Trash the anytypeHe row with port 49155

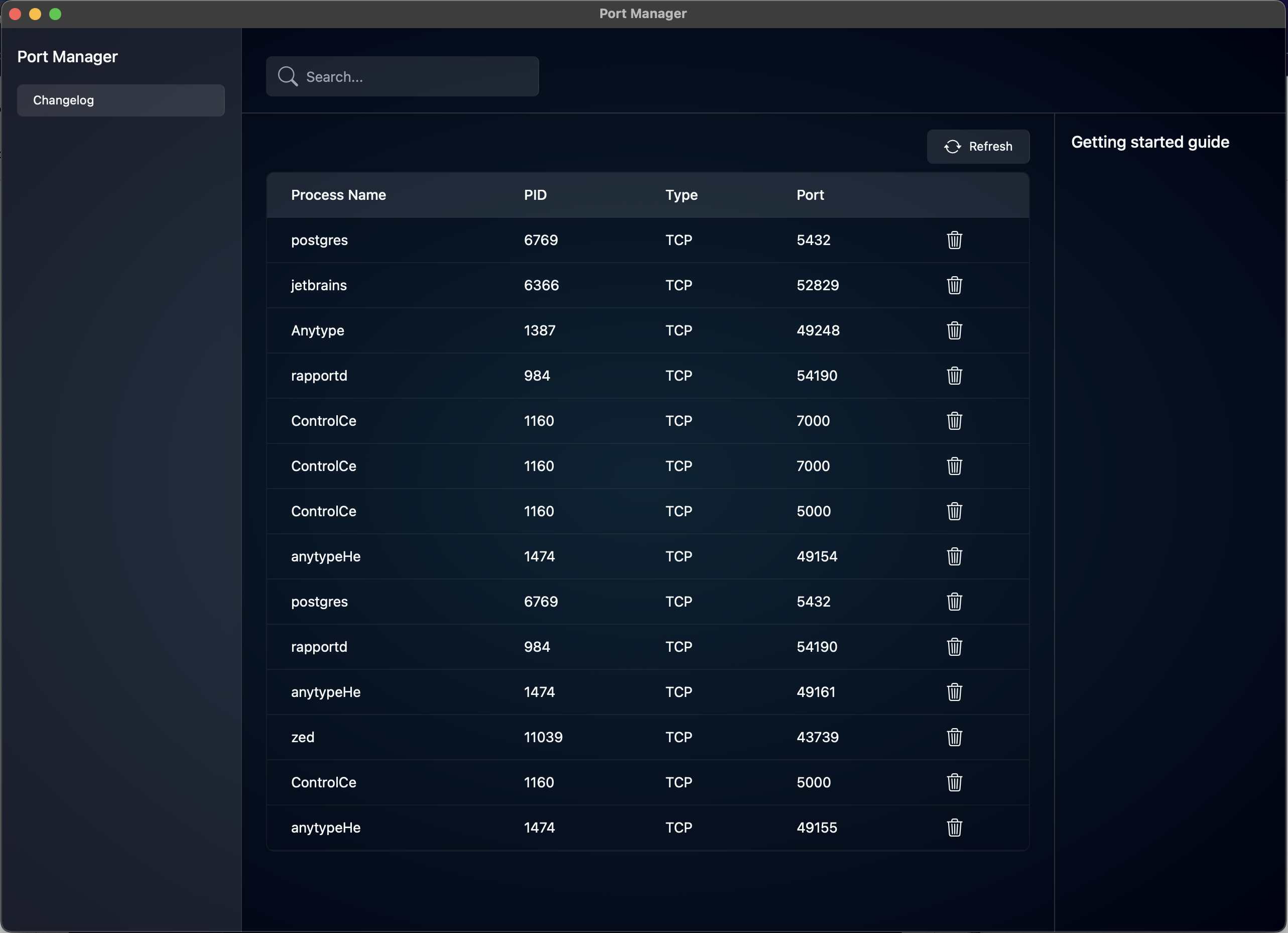pos(954,828)
